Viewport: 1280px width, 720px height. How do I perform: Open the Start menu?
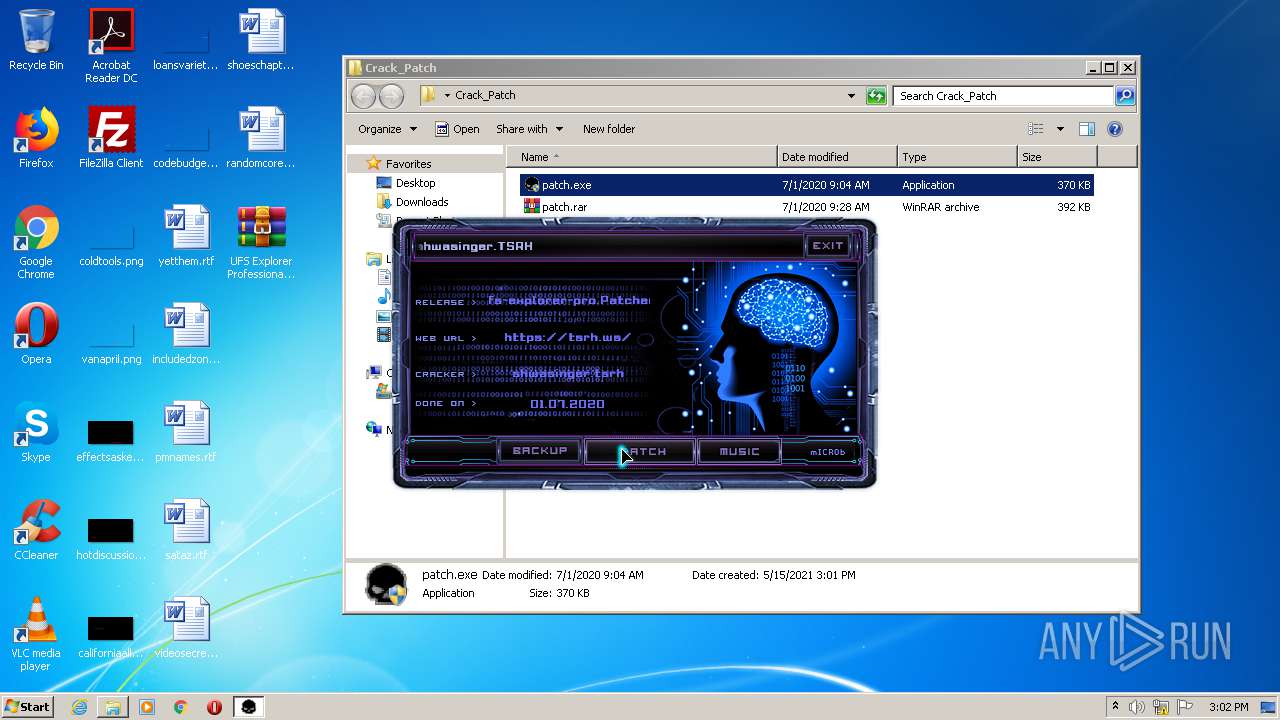click(27, 706)
